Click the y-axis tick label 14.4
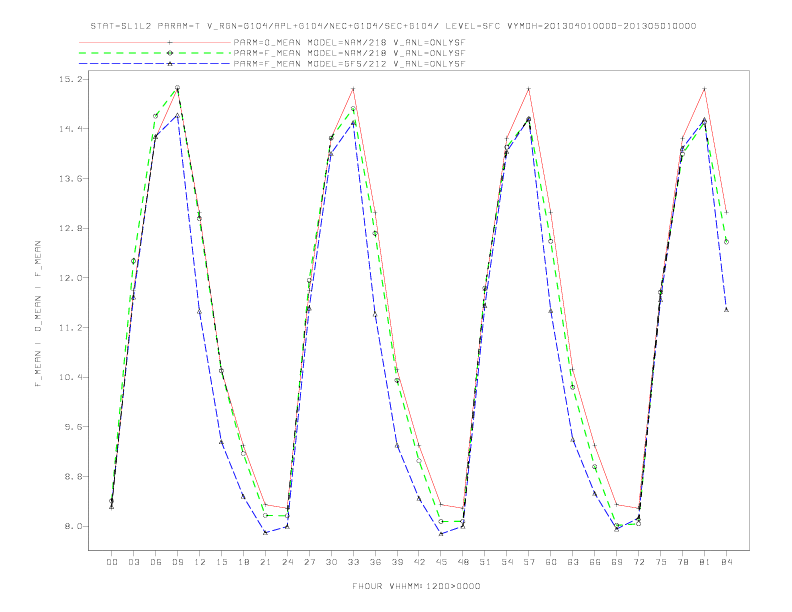792x612 pixels. pos(69,129)
